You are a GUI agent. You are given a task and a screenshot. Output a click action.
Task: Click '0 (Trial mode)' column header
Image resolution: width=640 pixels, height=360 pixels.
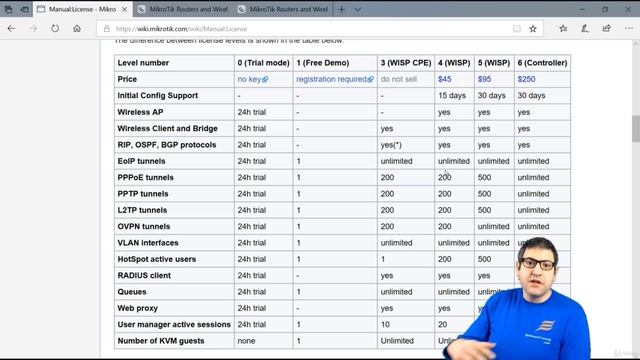[x=263, y=63]
